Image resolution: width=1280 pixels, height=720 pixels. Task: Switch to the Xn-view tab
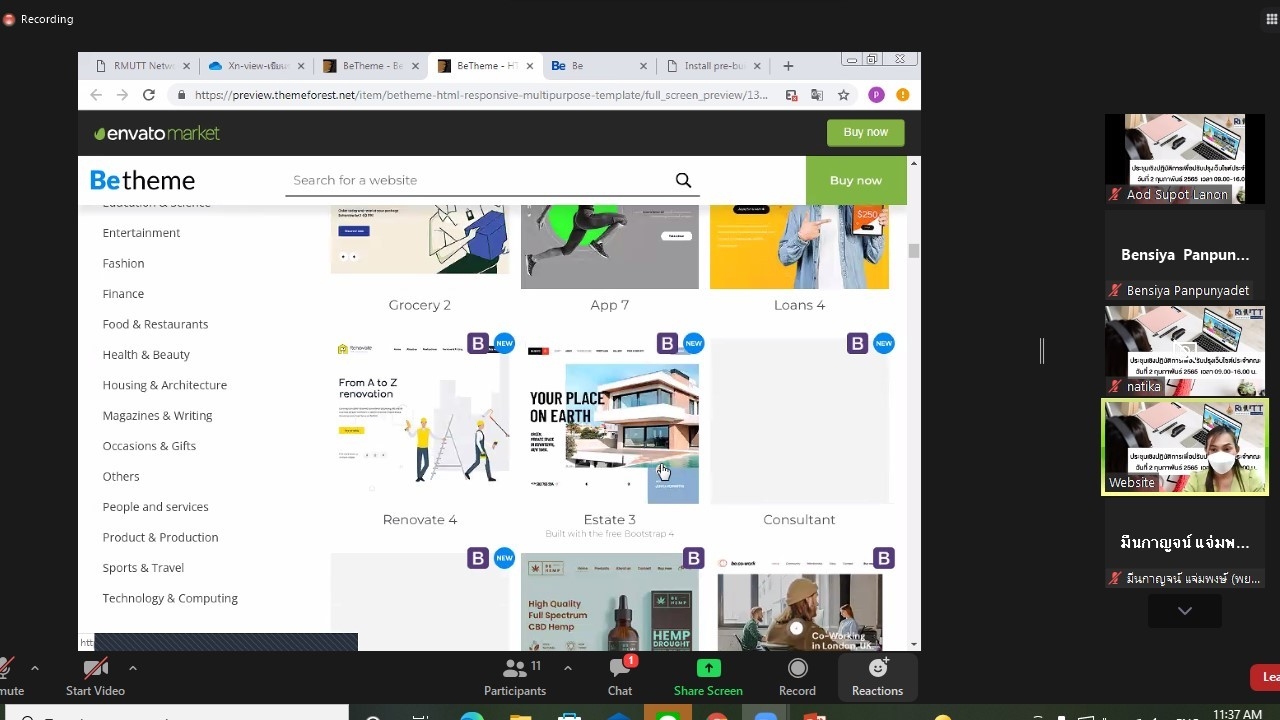click(x=249, y=66)
